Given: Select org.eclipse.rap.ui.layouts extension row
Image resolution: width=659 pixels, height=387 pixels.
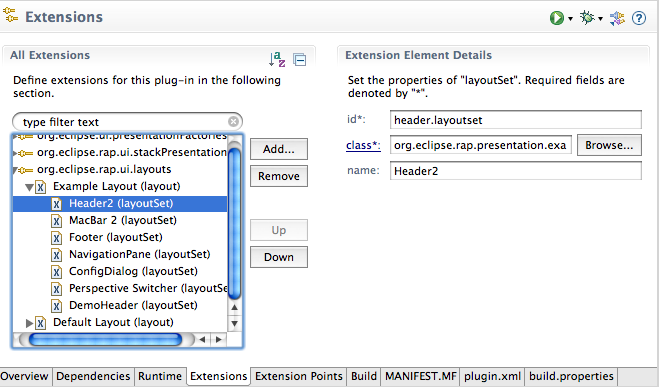Looking at the screenshot, I should pyautogui.click(x=120, y=169).
